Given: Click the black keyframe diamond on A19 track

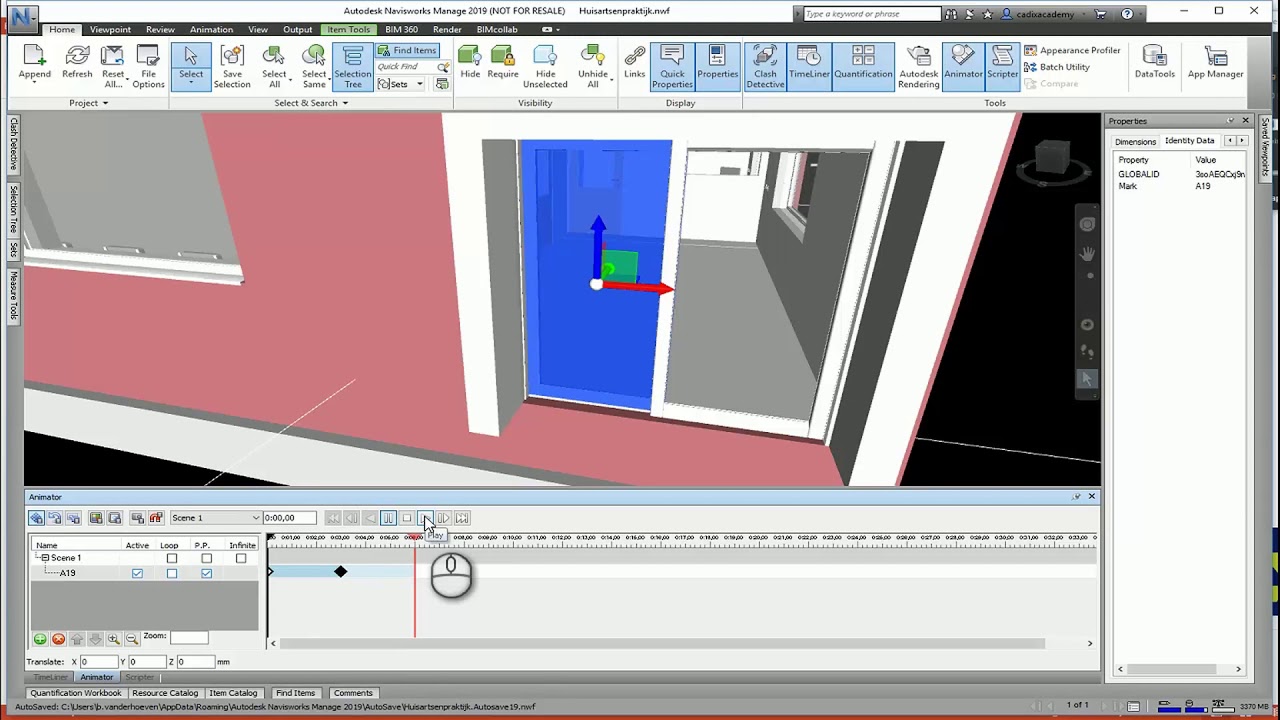Looking at the screenshot, I should [341, 572].
